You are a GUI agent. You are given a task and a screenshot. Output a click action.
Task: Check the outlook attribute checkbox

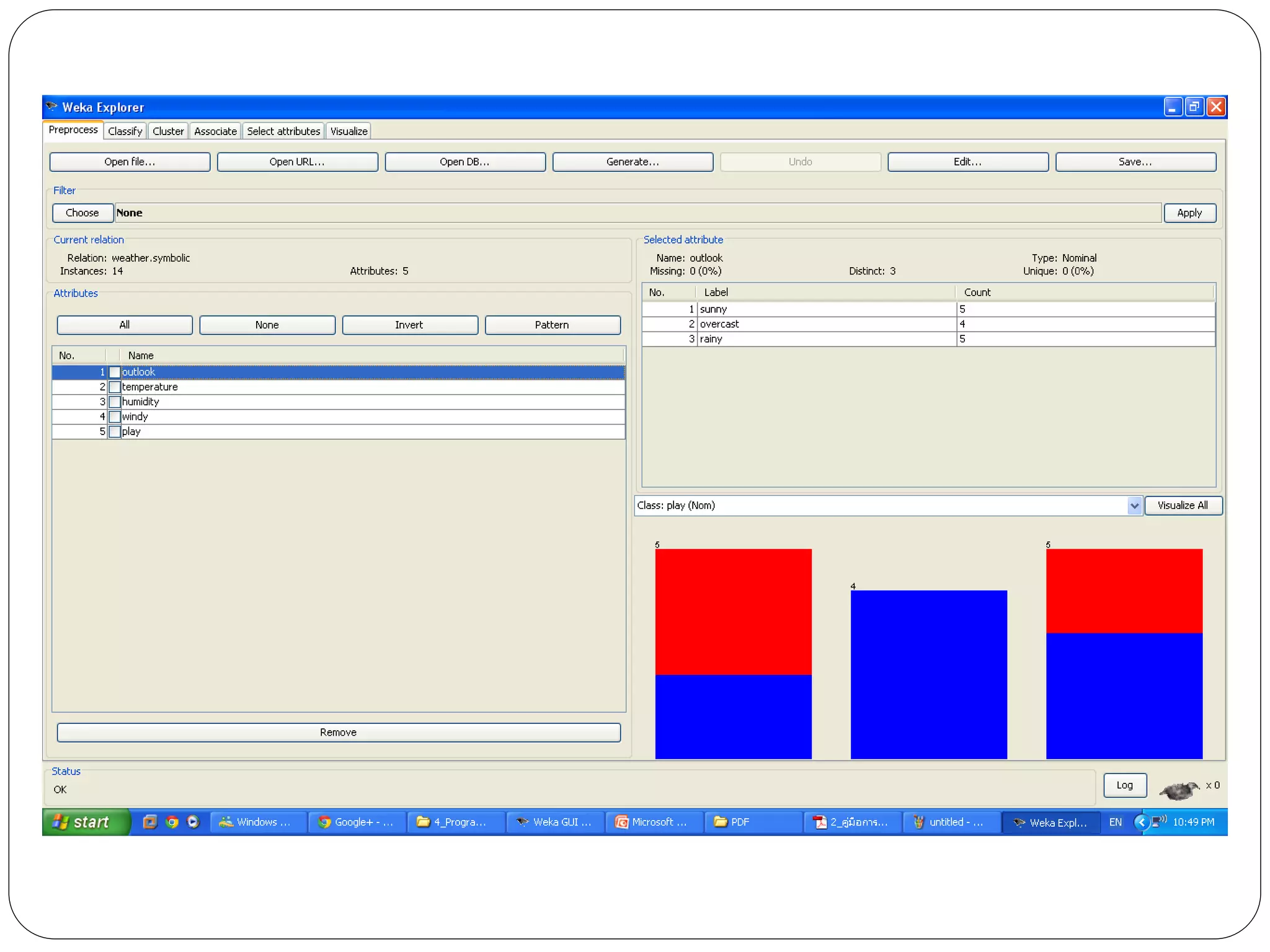point(115,372)
